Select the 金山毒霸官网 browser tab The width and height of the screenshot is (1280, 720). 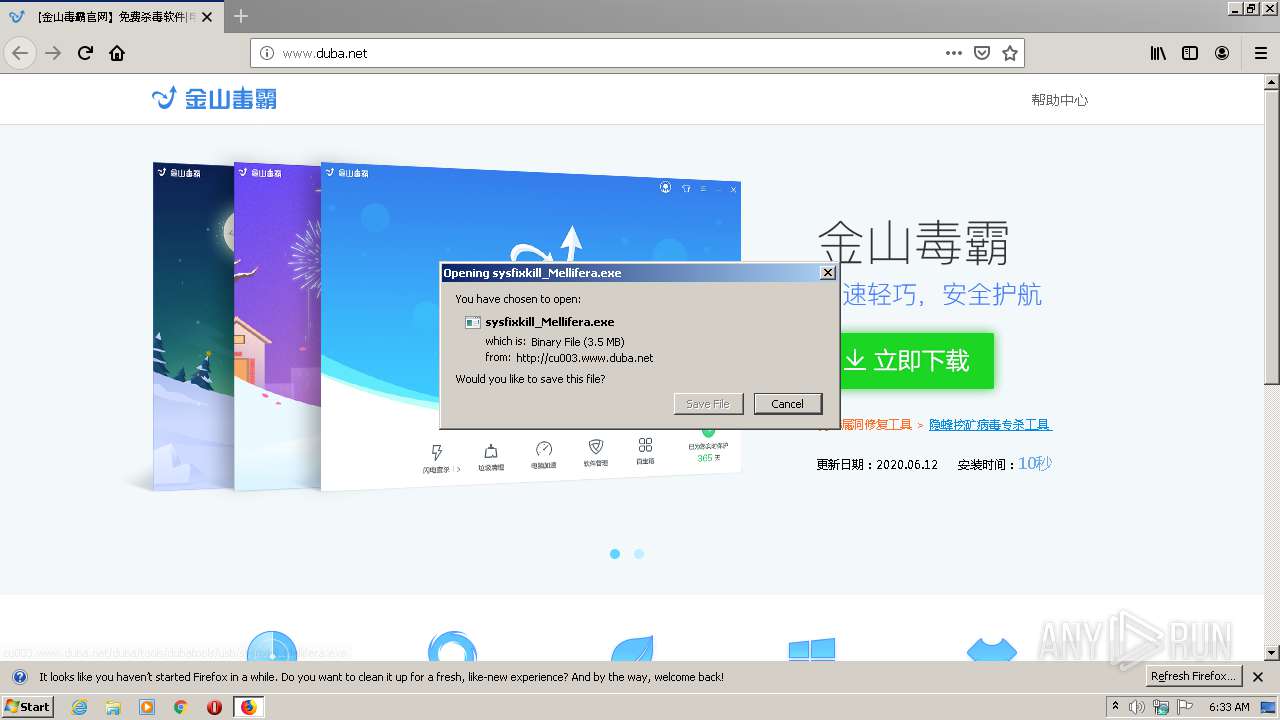[112, 17]
